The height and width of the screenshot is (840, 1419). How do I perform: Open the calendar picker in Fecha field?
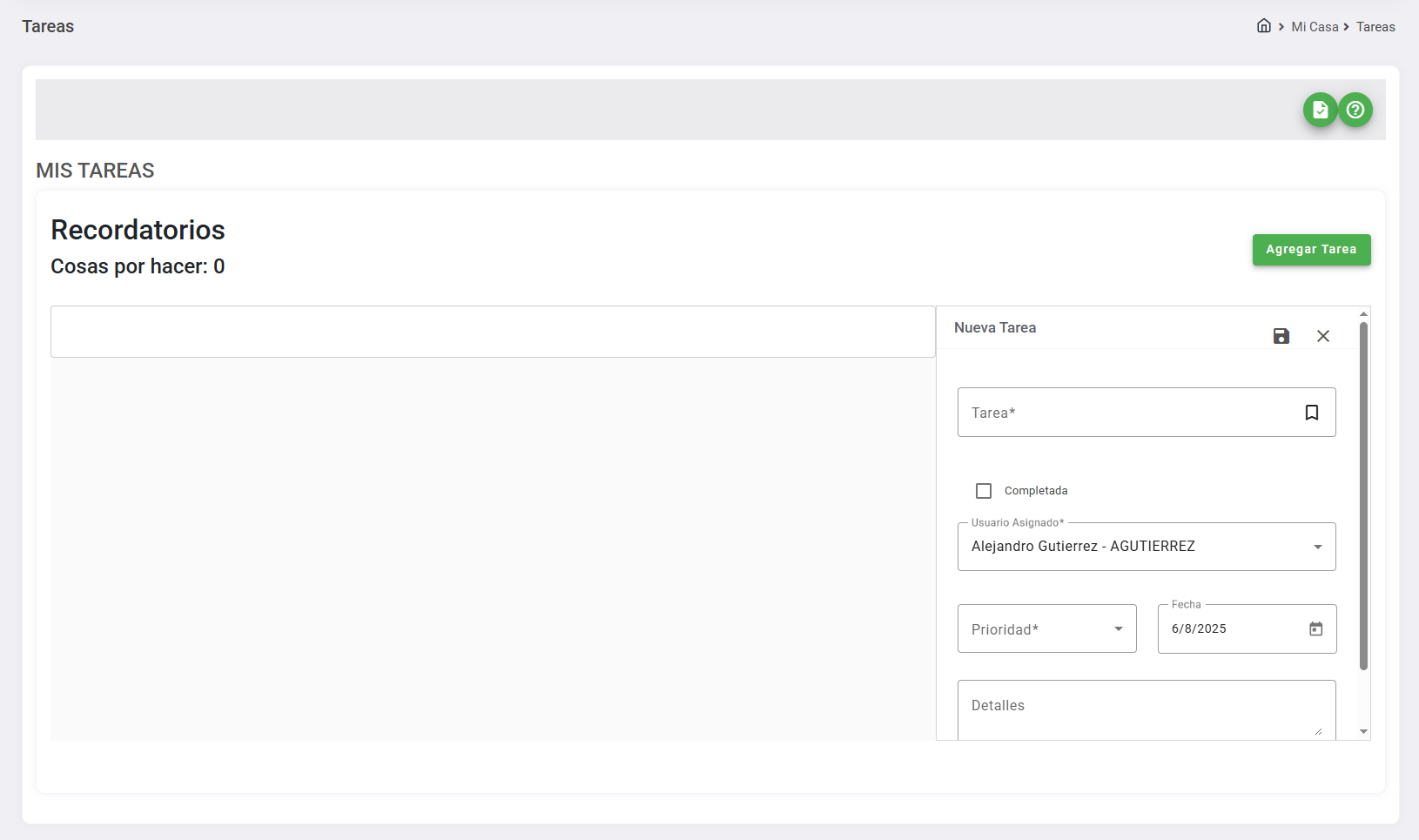point(1315,628)
